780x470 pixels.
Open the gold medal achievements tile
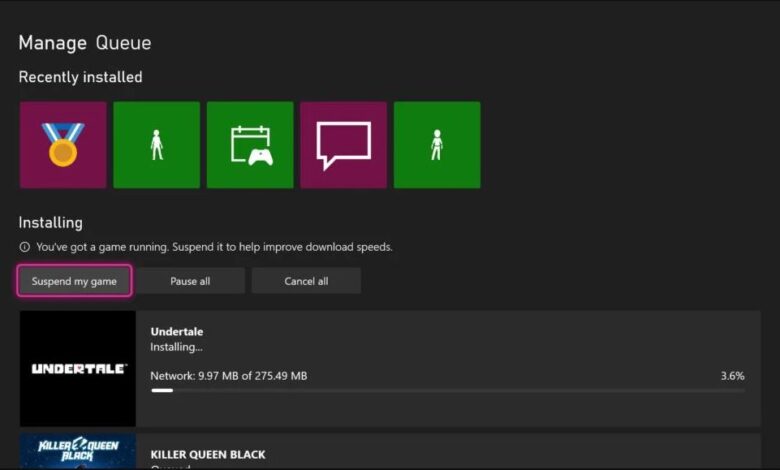(63, 145)
